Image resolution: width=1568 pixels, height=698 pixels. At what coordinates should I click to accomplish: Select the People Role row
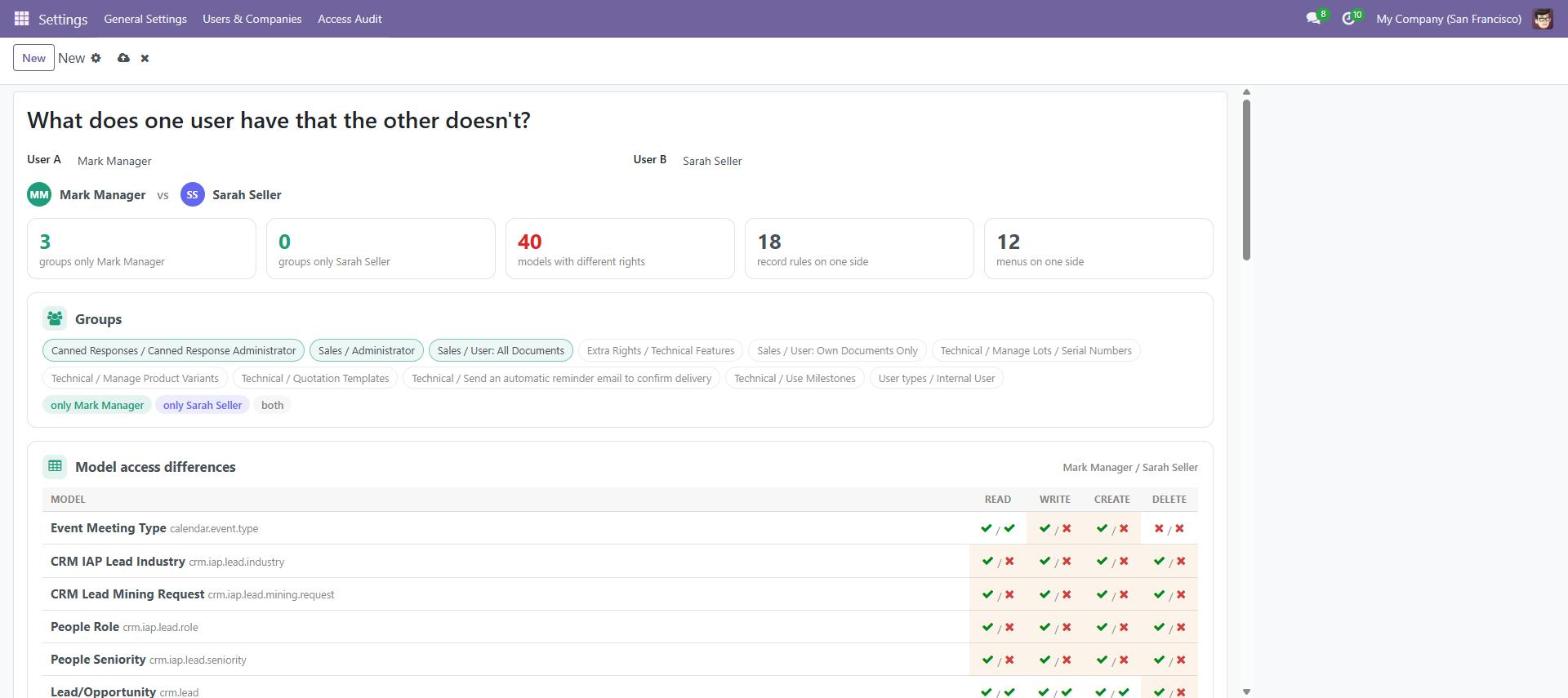pyautogui.click(x=620, y=627)
